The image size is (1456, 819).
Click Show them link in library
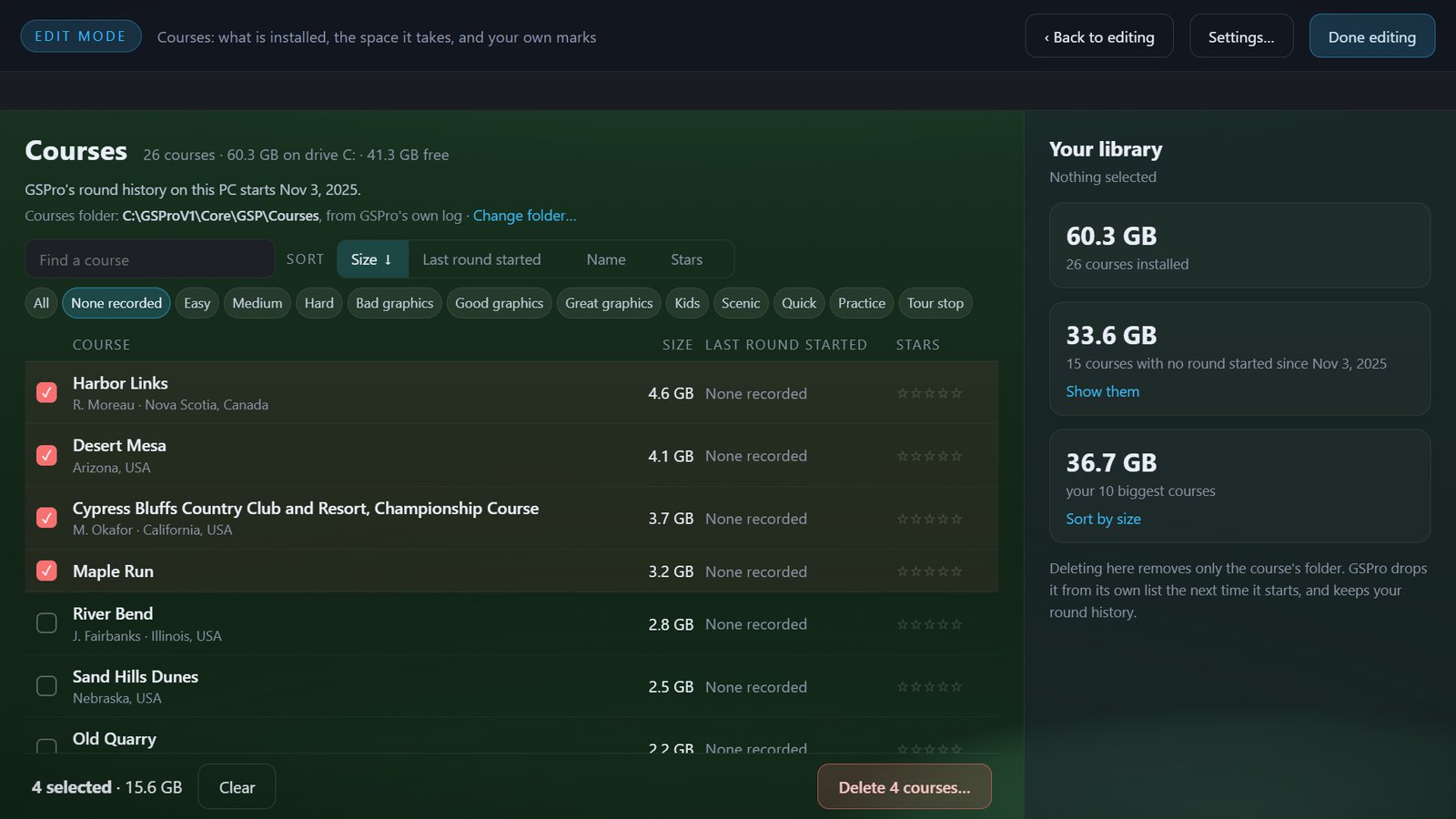point(1103,391)
